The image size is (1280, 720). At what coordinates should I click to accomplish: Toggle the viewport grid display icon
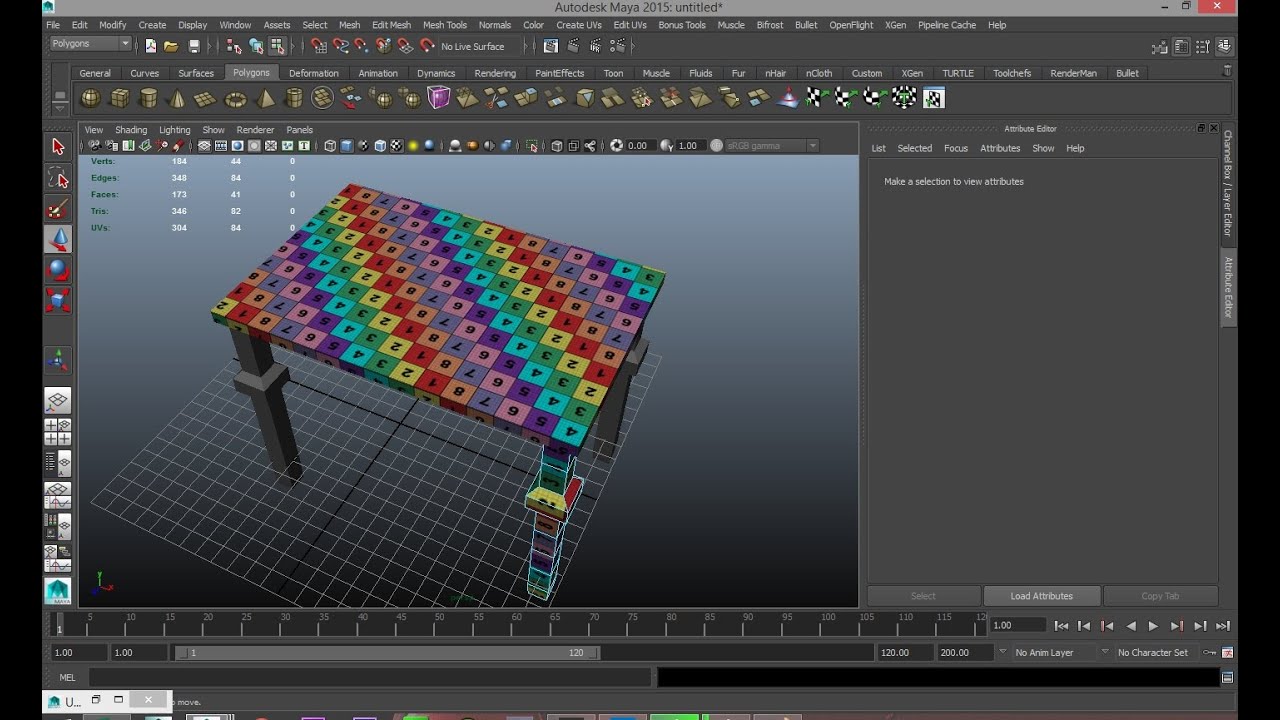pos(204,146)
